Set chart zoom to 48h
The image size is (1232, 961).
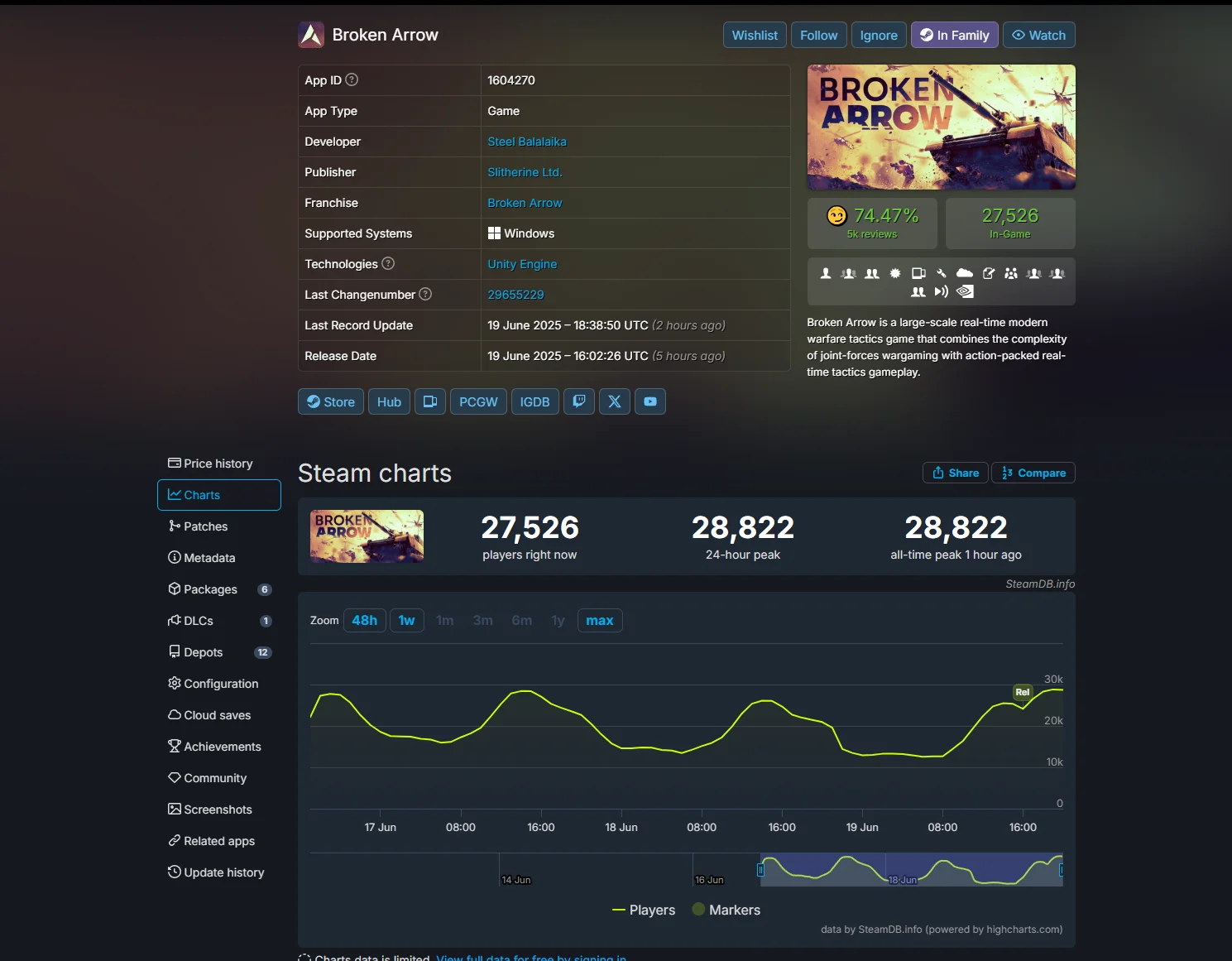click(x=364, y=620)
